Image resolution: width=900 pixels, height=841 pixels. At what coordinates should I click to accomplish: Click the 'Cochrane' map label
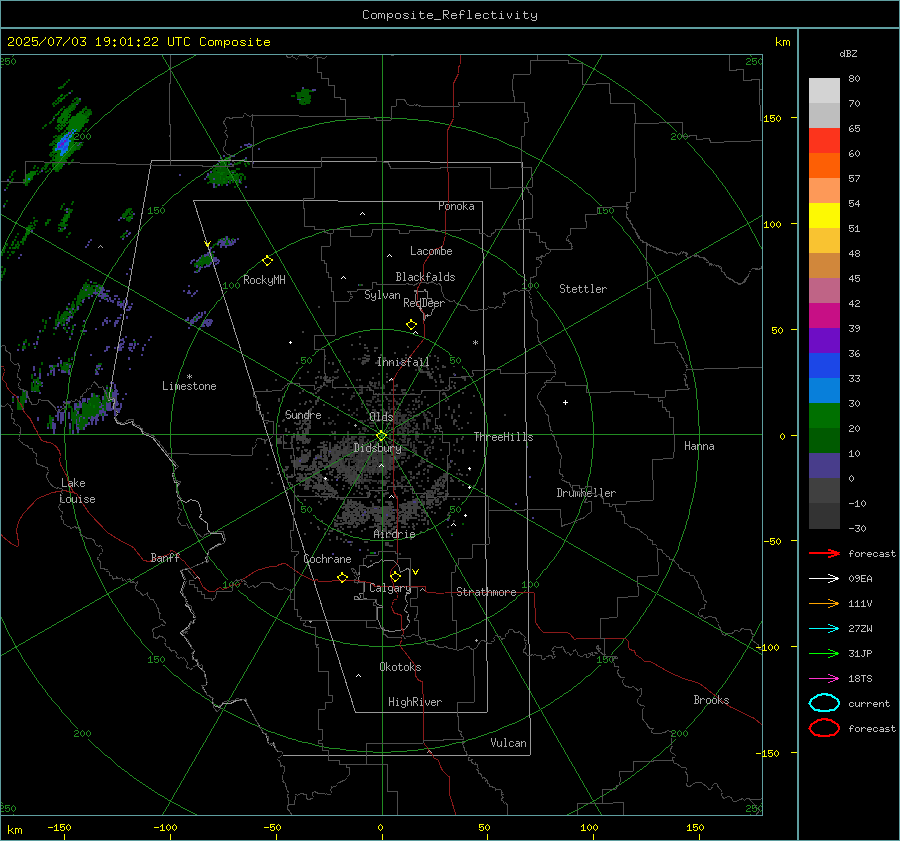327,559
